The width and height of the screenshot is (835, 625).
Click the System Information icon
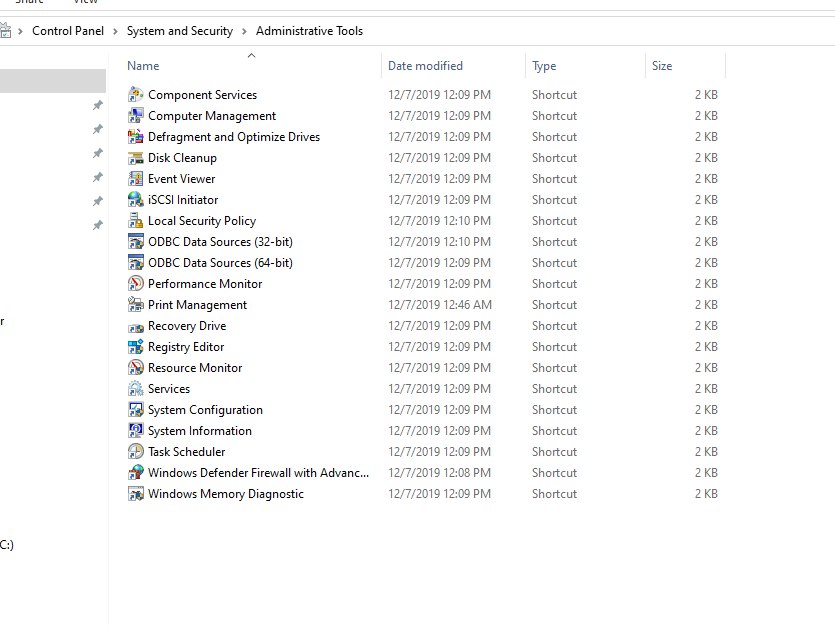point(136,431)
